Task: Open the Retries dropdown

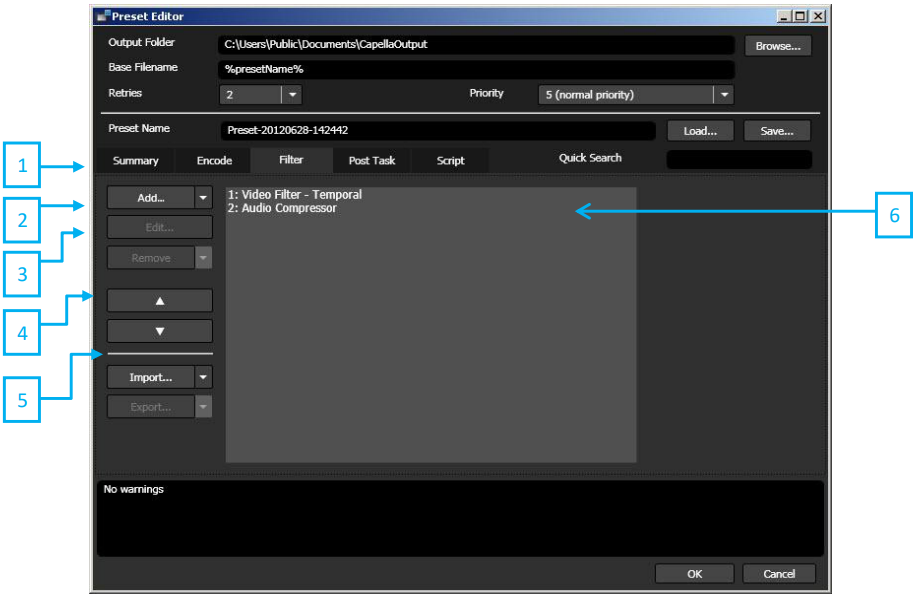Action: (x=291, y=93)
